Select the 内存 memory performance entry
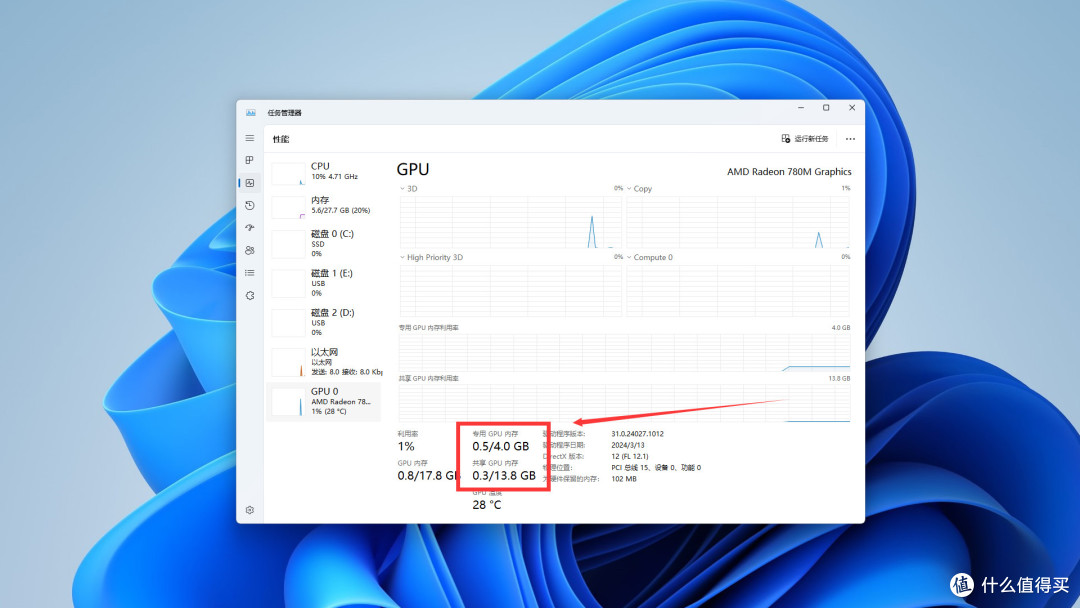Image resolution: width=1080 pixels, height=608 pixels. click(x=324, y=205)
